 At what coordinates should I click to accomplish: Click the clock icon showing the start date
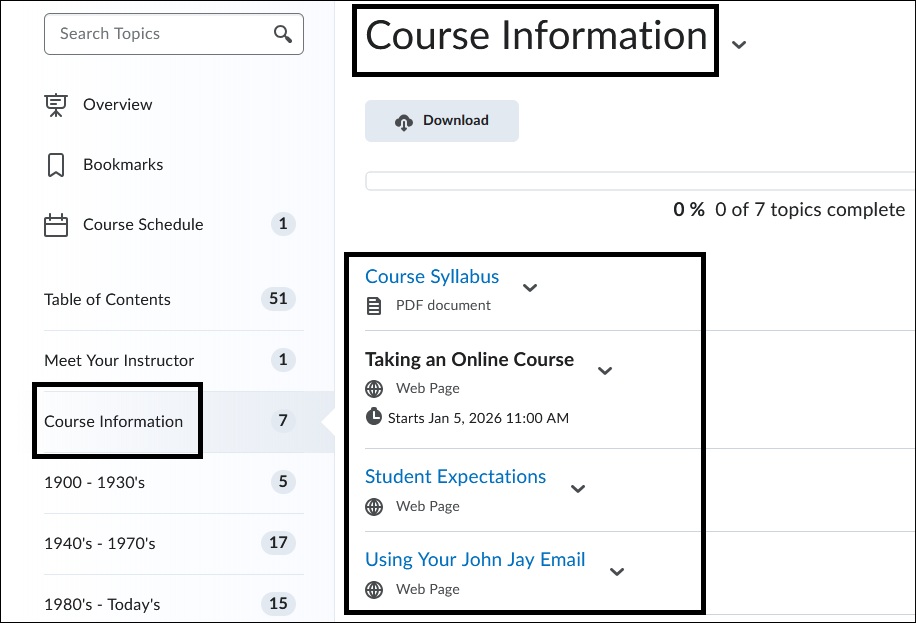click(x=373, y=418)
